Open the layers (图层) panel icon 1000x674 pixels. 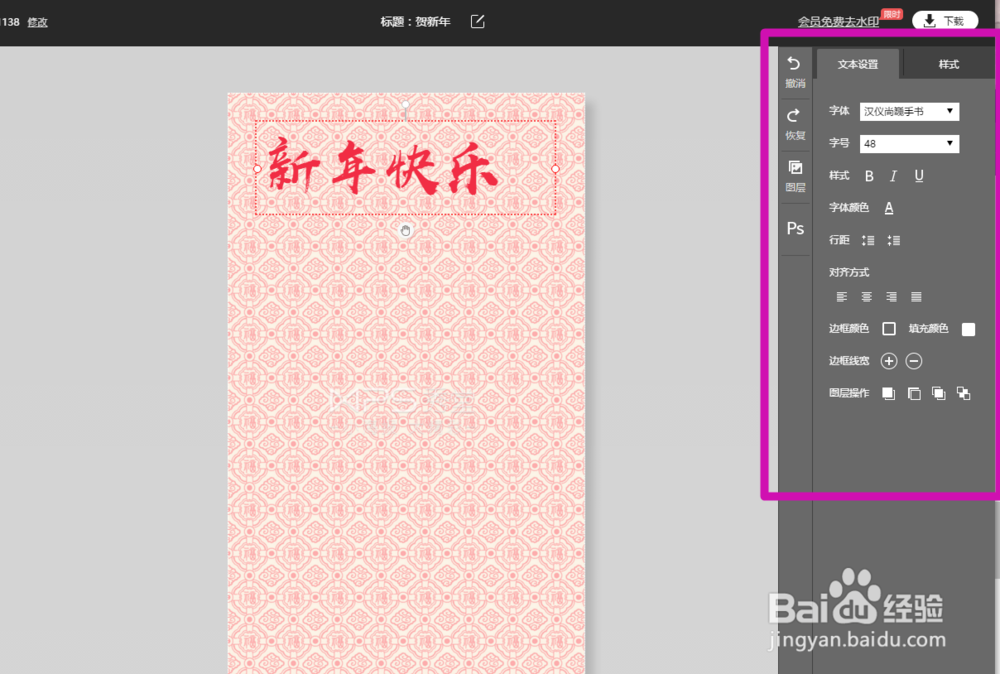point(795,168)
